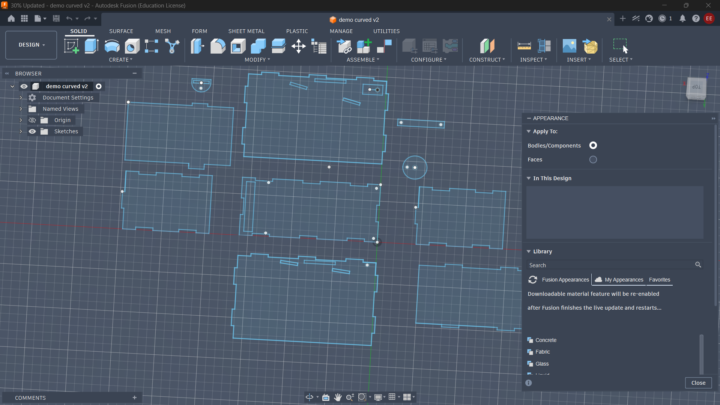
Task: Select the Faces radio button
Action: tap(593, 160)
